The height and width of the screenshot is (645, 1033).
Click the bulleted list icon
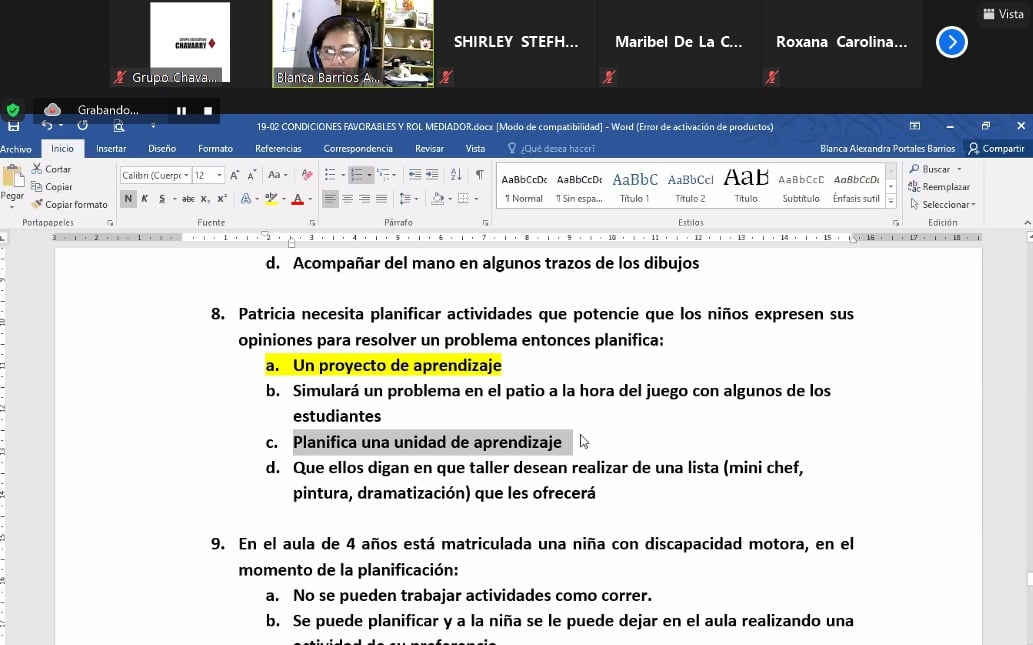coord(330,175)
